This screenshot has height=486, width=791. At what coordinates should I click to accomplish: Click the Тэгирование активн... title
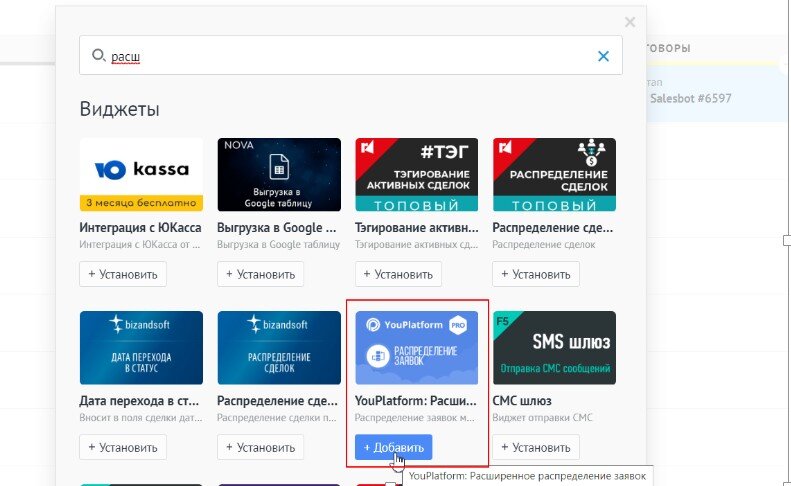417,228
